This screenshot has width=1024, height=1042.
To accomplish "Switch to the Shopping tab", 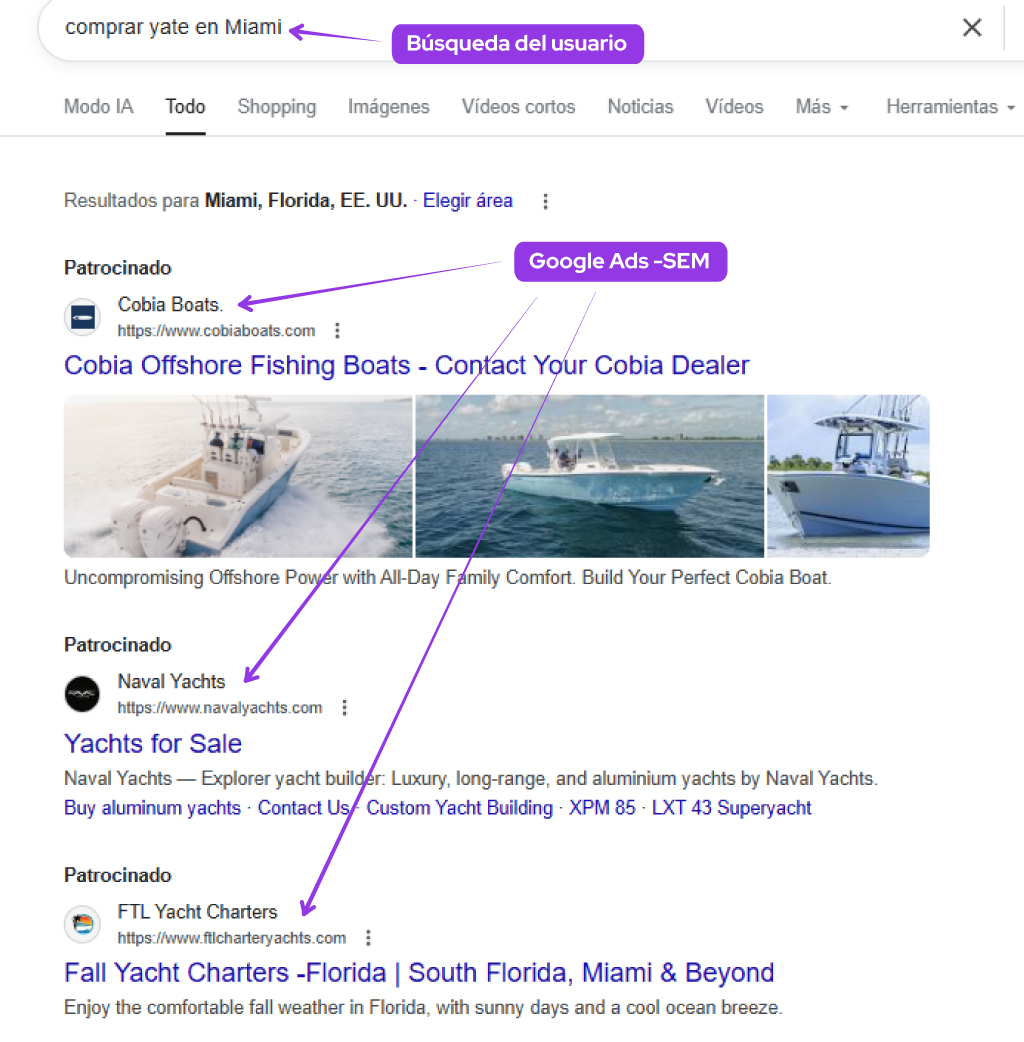I will (276, 107).
